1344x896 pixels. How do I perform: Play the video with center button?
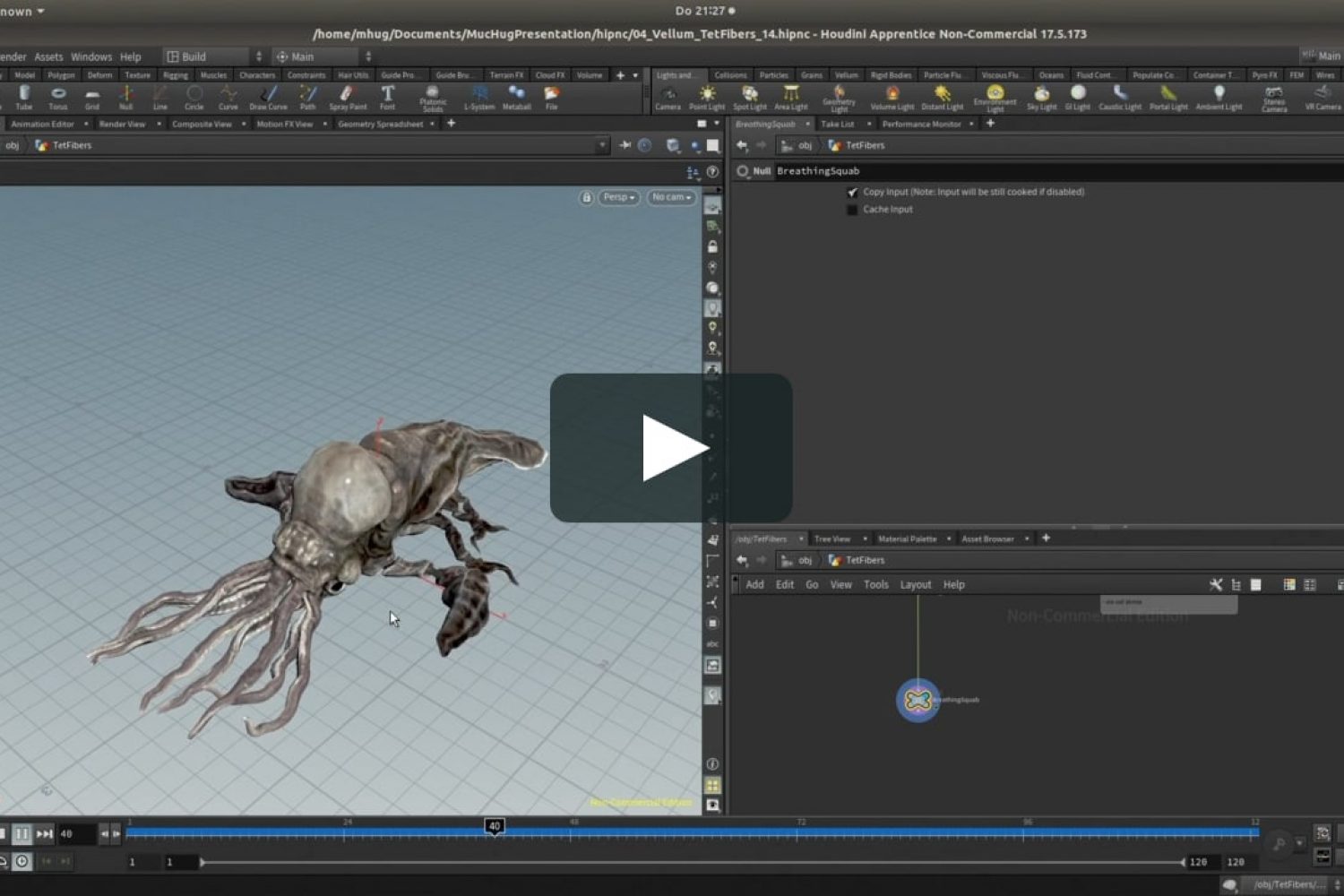[x=671, y=448]
